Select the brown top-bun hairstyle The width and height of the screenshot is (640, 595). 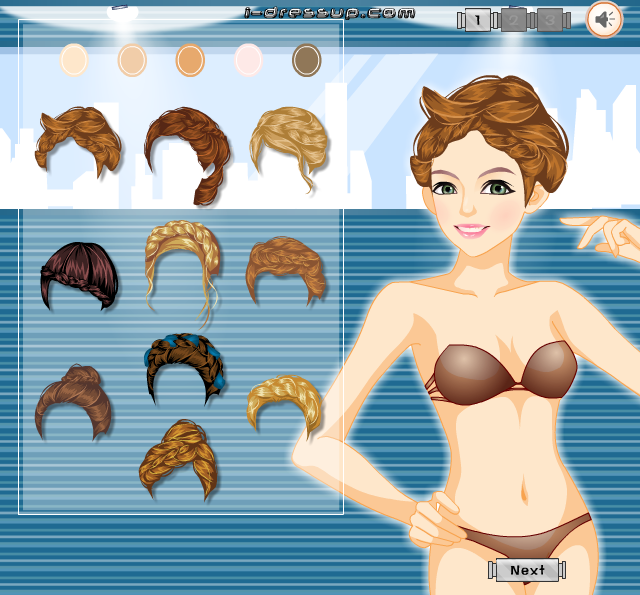coord(73,402)
